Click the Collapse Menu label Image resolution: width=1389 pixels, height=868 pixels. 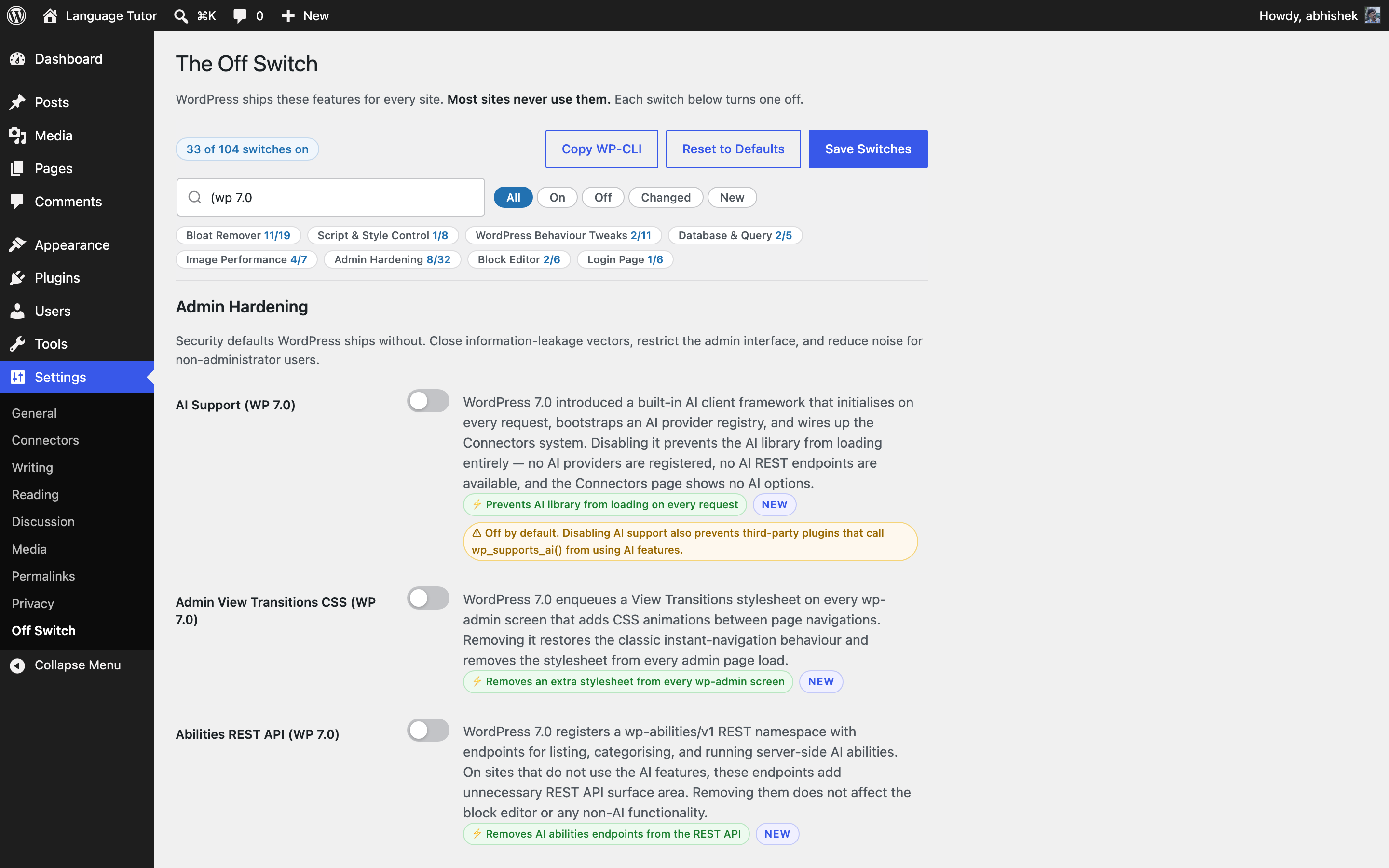coord(78,665)
